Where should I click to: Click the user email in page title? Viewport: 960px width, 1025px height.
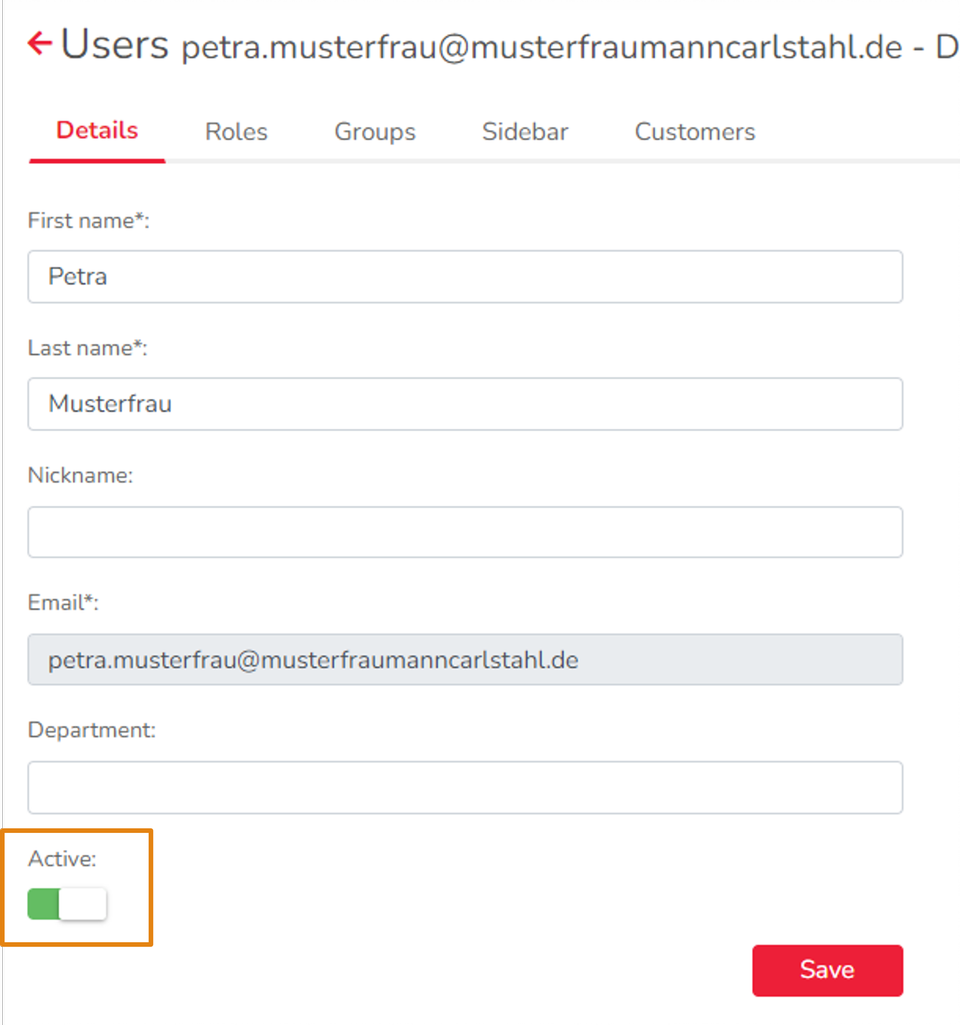[542, 49]
